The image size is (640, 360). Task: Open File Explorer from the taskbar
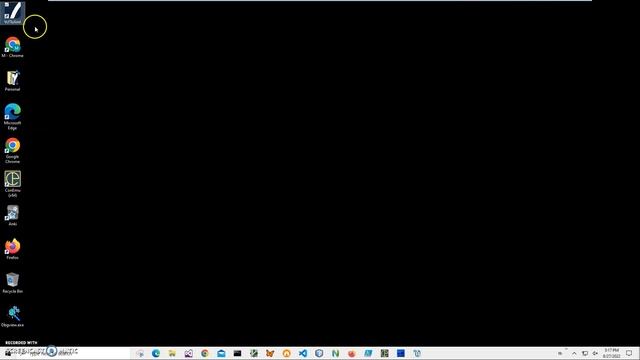tap(172, 353)
